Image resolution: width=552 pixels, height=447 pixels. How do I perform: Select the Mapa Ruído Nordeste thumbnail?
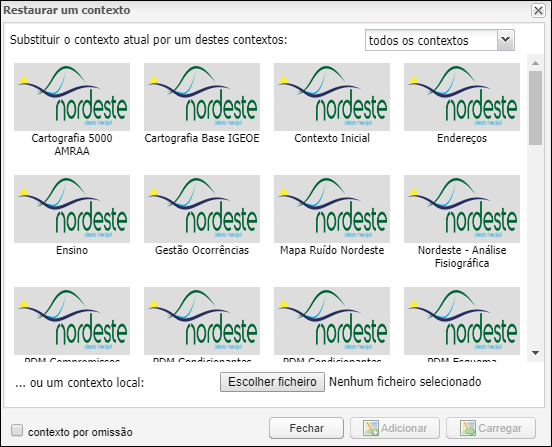tap(332, 209)
